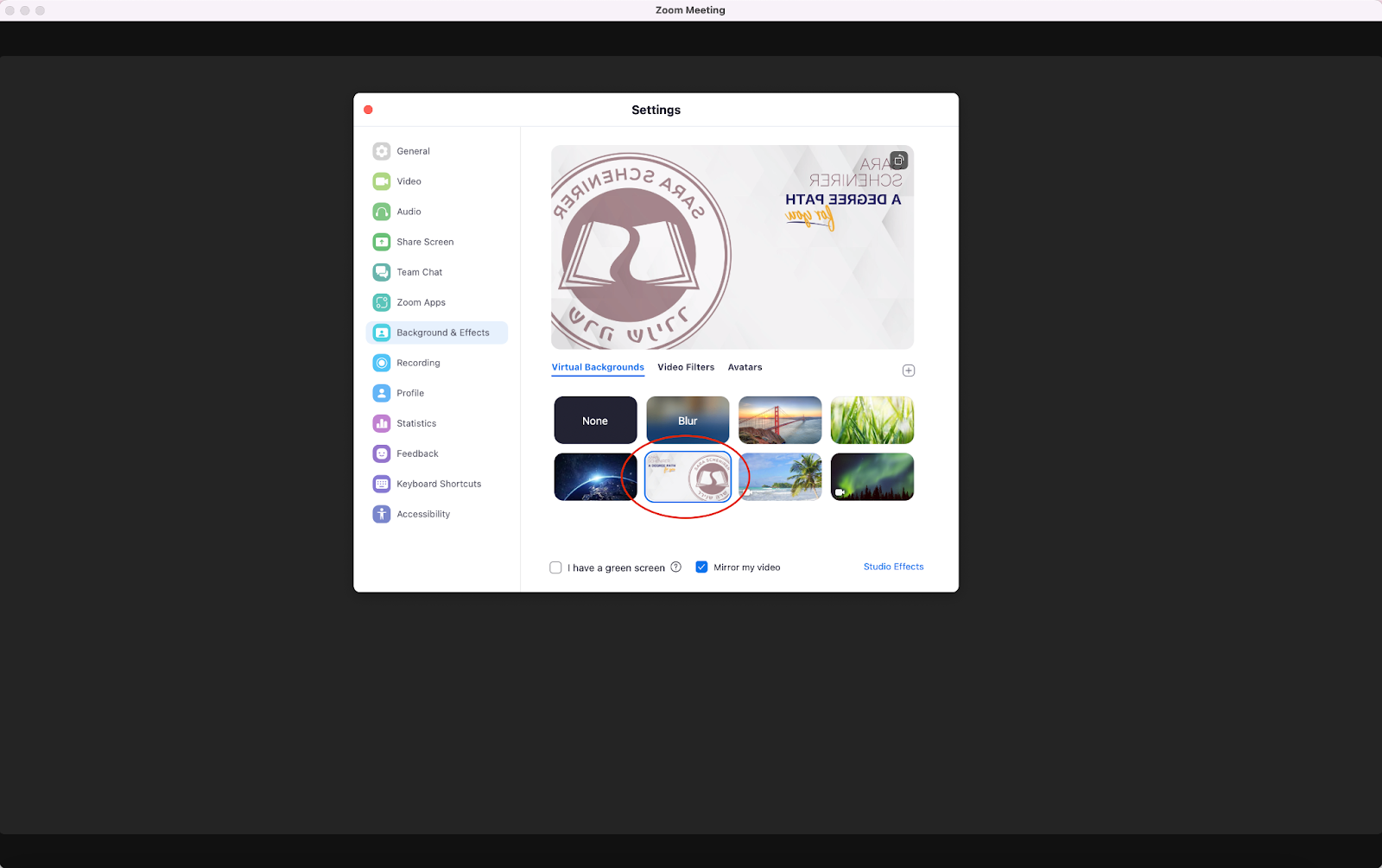Open the General settings label
This screenshot has width=1382, height=868.
(x=413, y=151)
